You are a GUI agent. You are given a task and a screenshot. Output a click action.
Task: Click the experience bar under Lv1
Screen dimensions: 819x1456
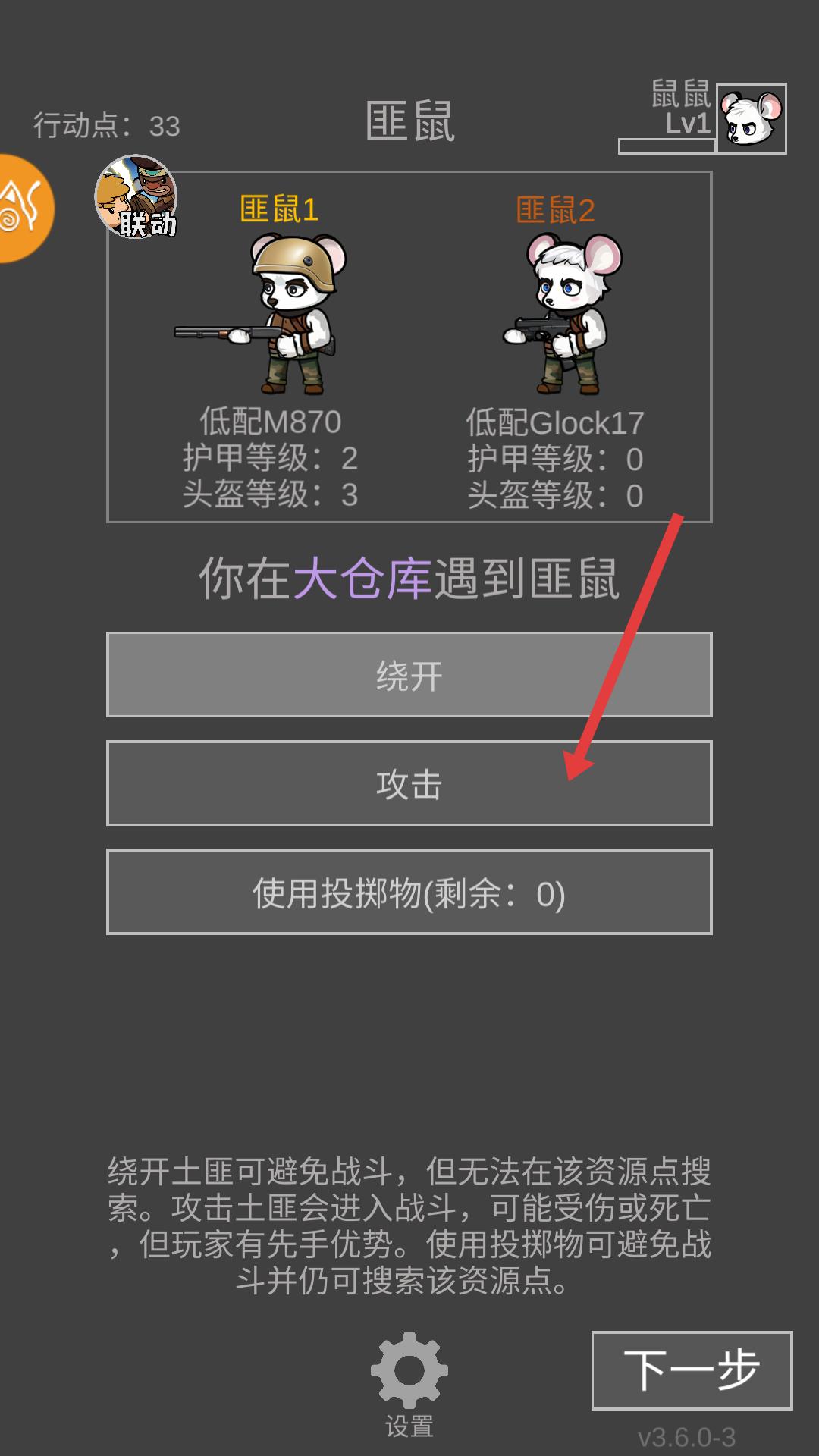pyautogui.click(x=667, y=146)
